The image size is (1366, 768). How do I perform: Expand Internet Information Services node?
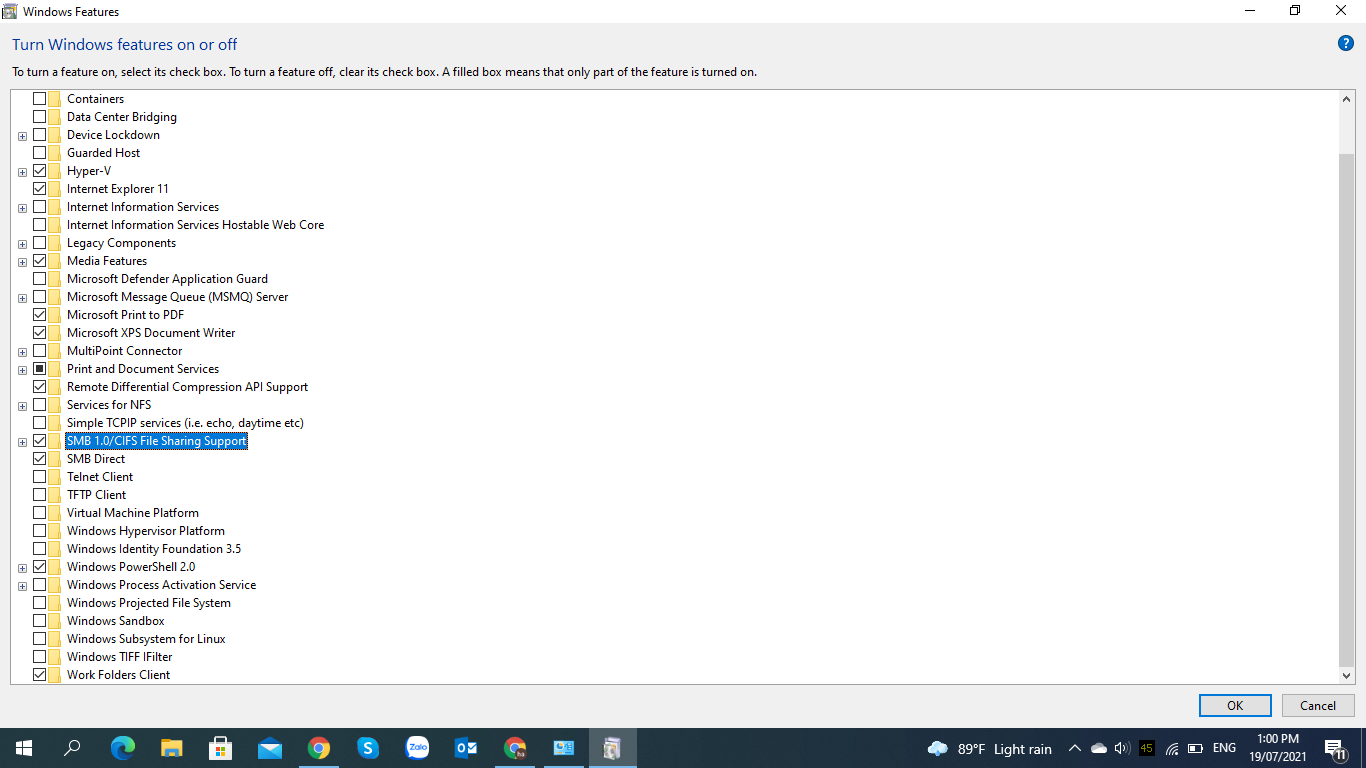[22, 208]
